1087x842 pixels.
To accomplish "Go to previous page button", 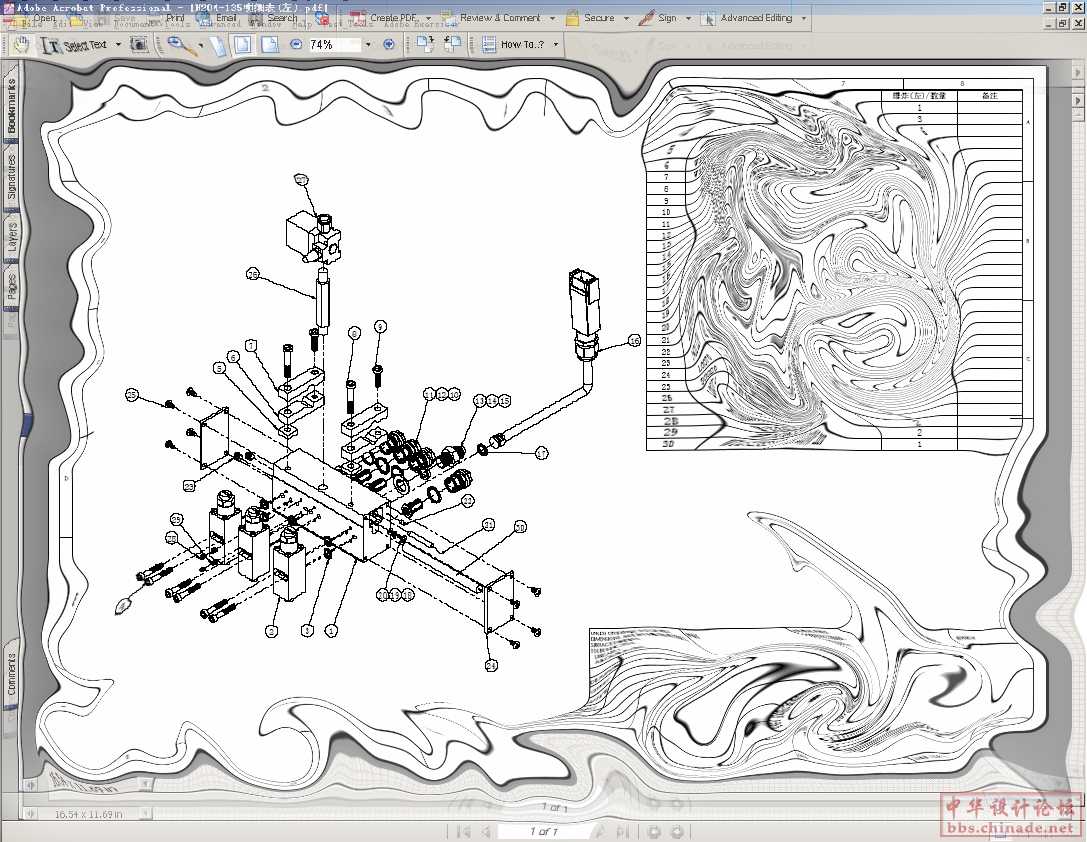I will 486,832.
